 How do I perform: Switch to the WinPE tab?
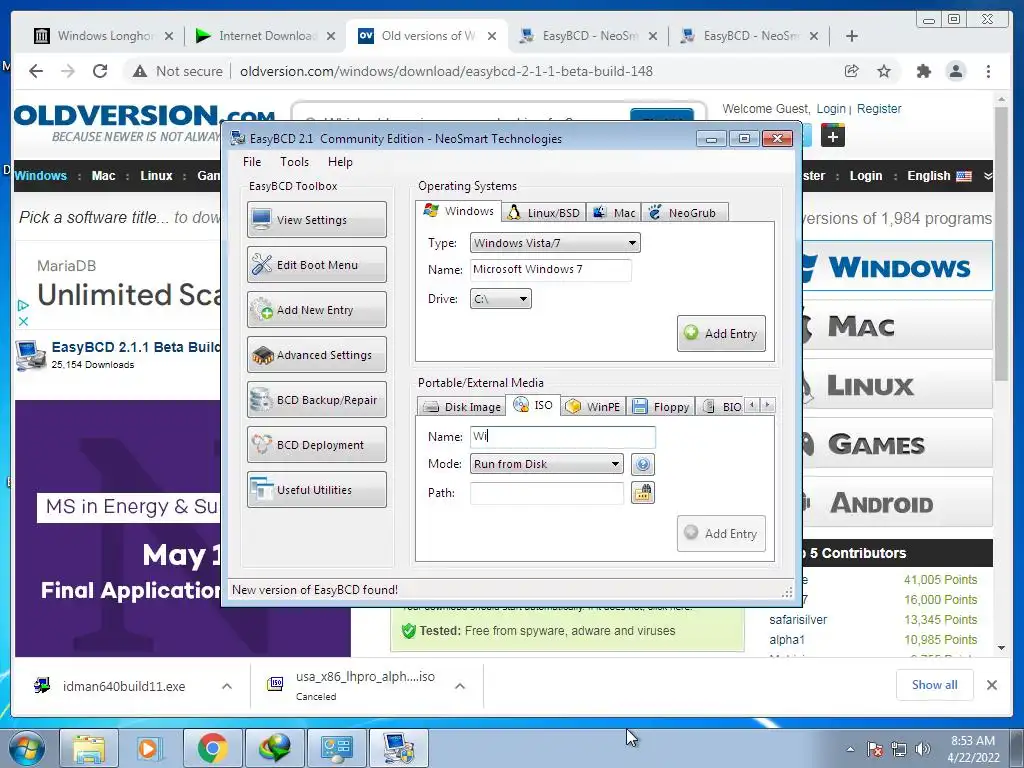pyautogui.click(x=593, y=407)
